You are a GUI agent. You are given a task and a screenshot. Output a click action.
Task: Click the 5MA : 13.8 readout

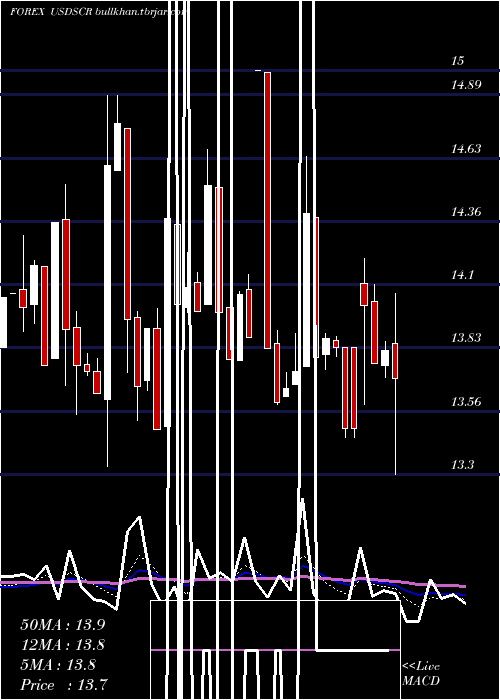pos(58,665)
